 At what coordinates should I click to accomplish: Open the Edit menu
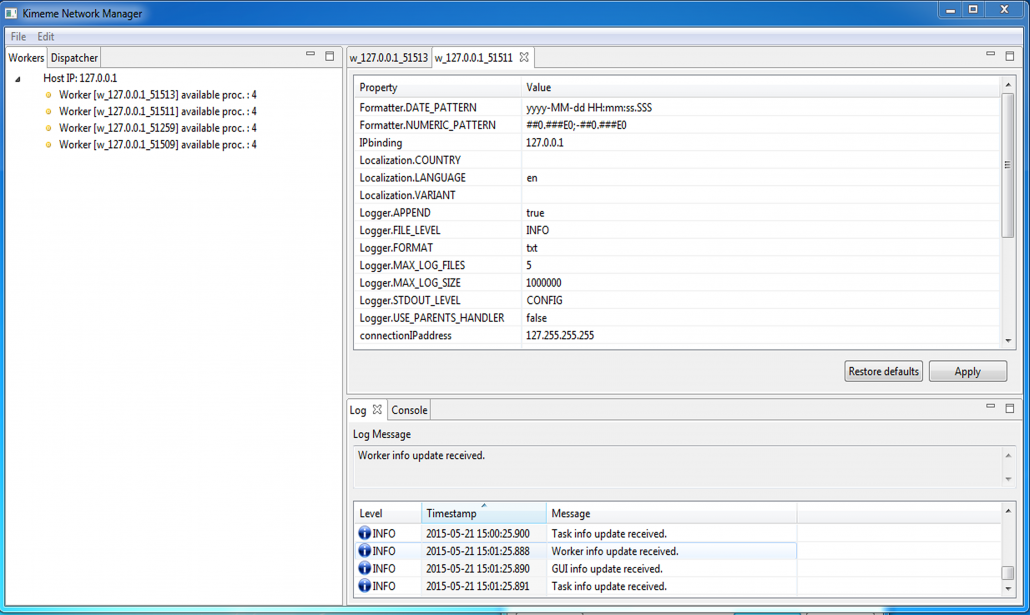(x=45, y=37)
